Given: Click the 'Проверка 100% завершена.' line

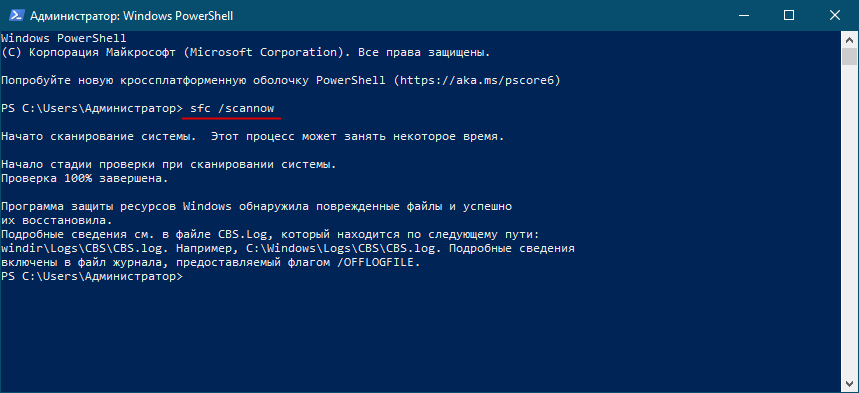Looking at the screenshot, I should tap(85, 178).
